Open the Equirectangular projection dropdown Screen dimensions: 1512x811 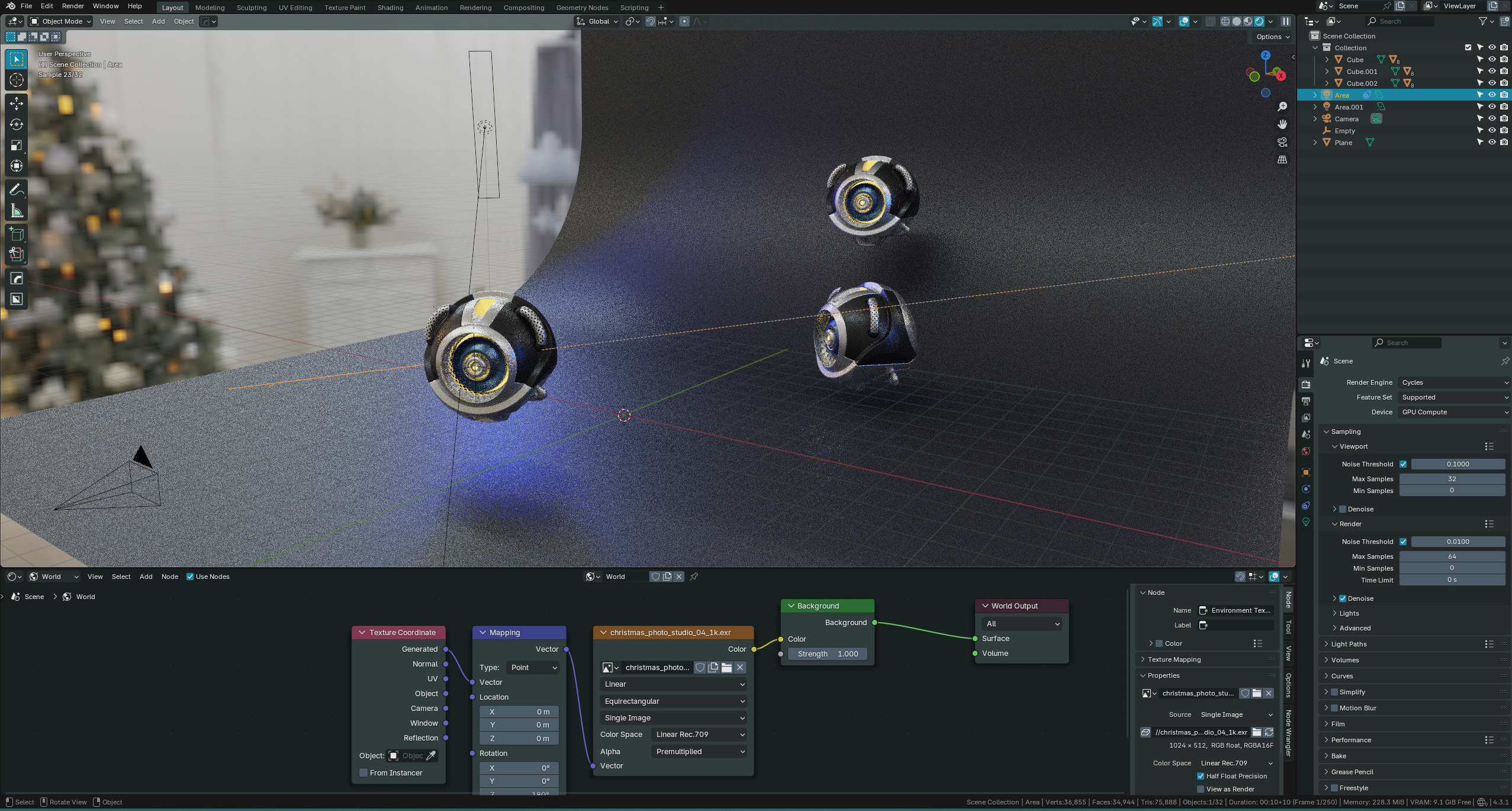pos(673,701)
